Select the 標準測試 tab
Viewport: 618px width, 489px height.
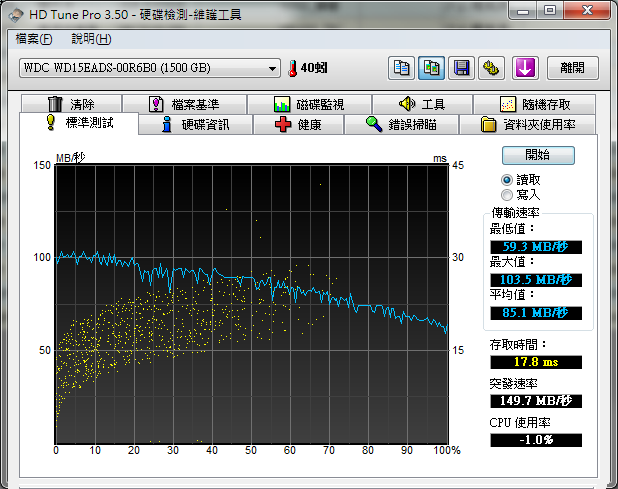point(79,123)
